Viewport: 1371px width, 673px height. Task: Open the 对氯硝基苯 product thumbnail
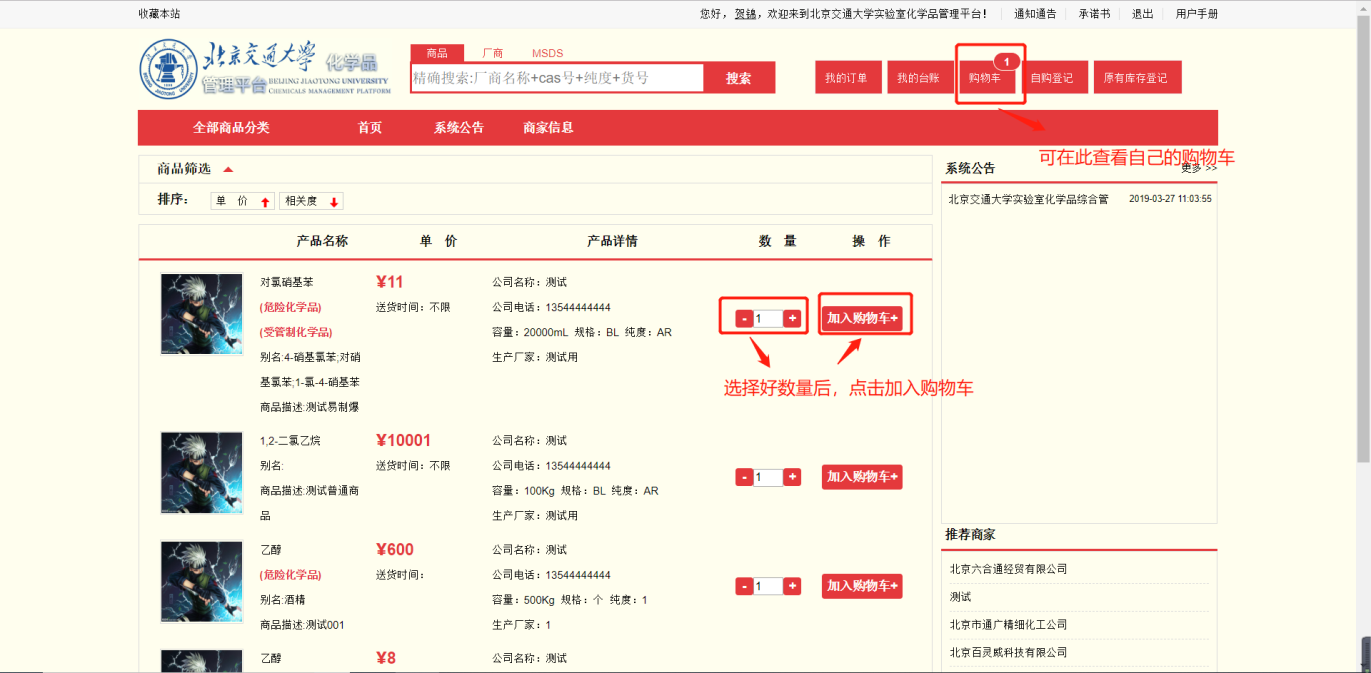point(202,314)
